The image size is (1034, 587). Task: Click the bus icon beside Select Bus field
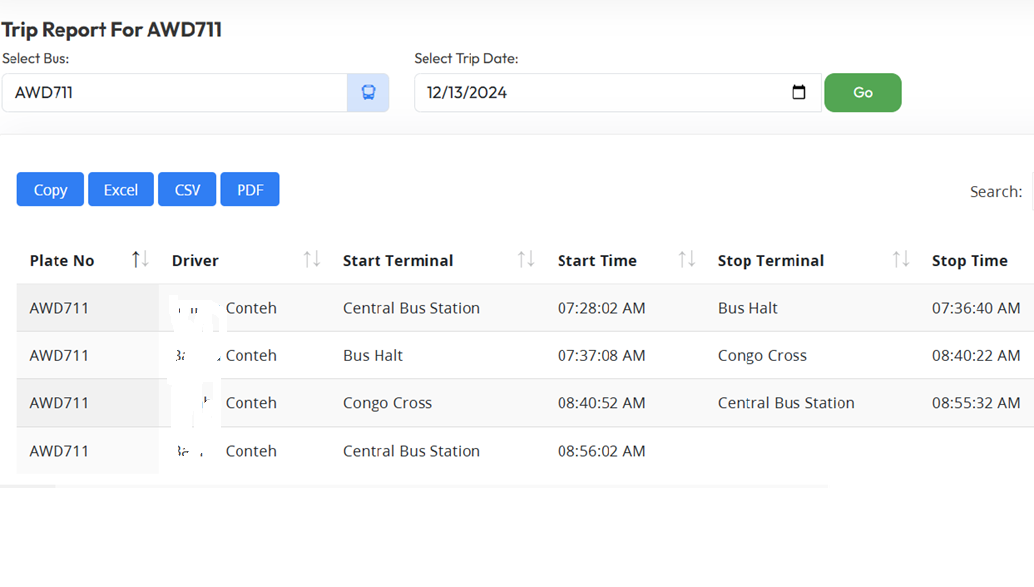click(368, 93)
